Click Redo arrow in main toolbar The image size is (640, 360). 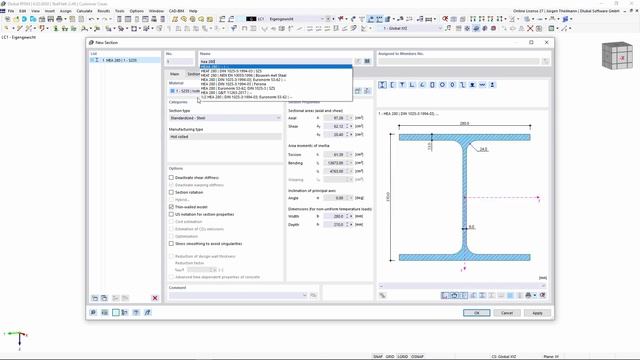(x=104, y=19)
